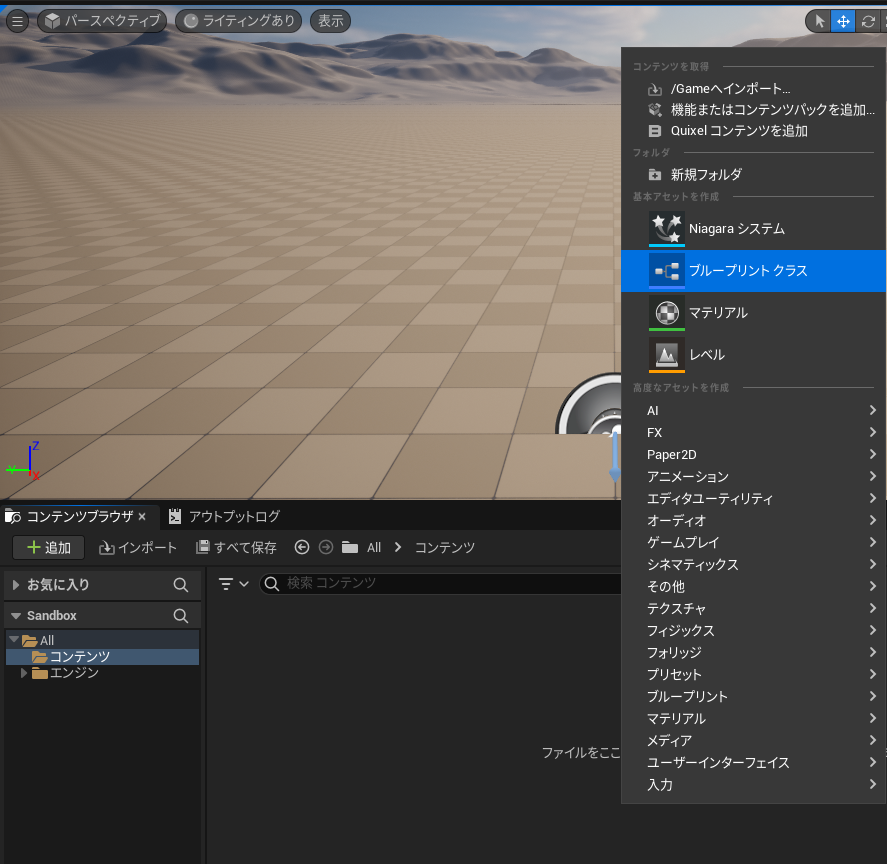
Task: Click the 検索 コンテンツ search field
Action: click(x=440, y=583)
